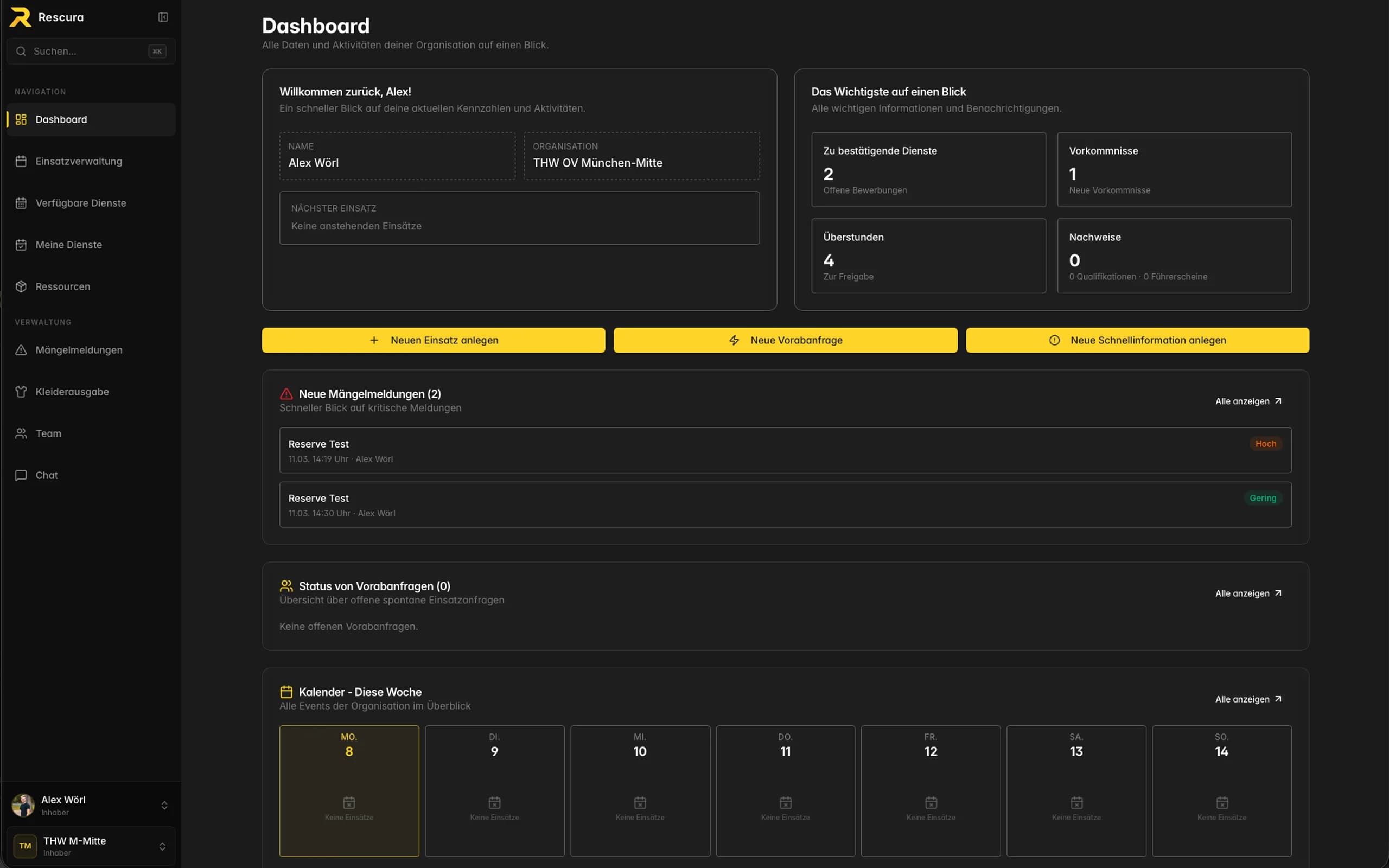
Task: Select Tuesday 9 in the calendar
Action: pyautogui.click(x=494, y=790)
